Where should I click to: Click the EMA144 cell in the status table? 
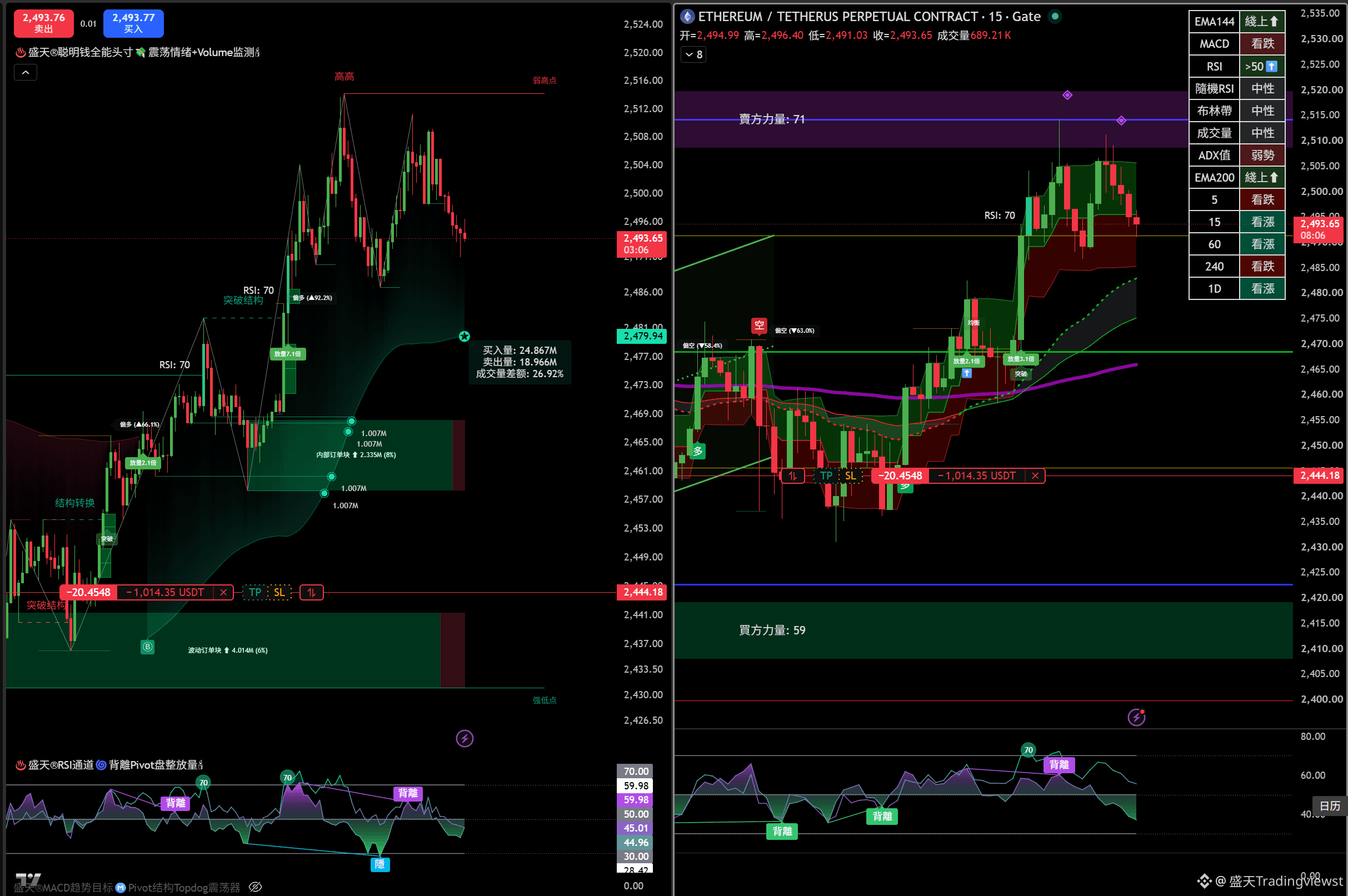coord(1214,22)
